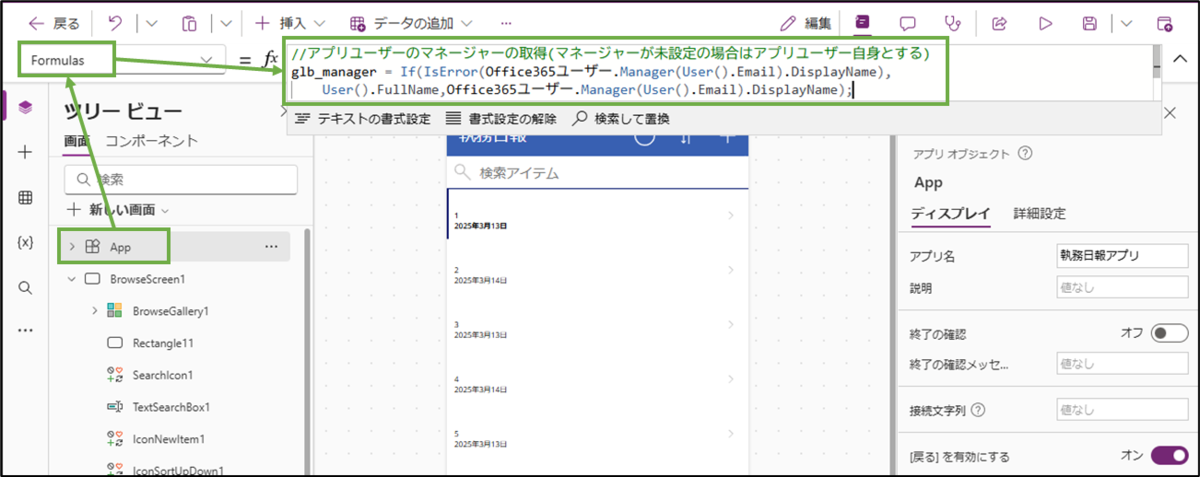Open the undo history dropdown arrow
Viewport: 1200px width, 477px height.
[151, 22]
